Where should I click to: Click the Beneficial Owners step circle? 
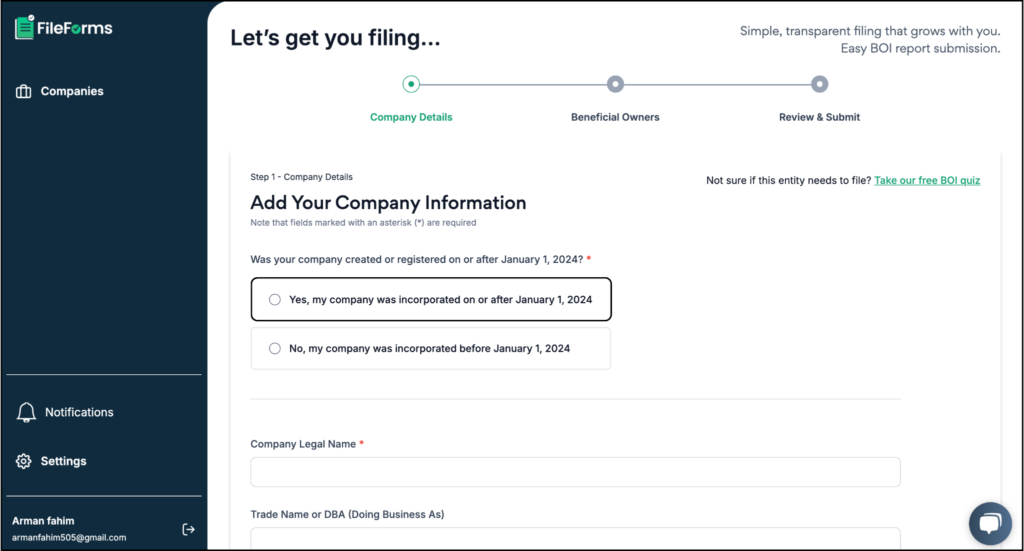tap(615, 84)
